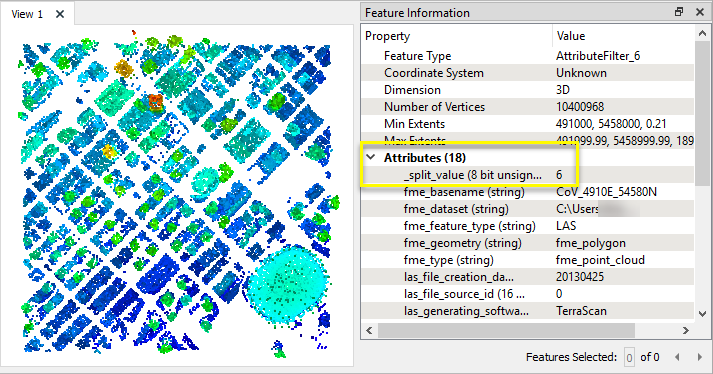
Task: Select the LAS feature type value
Action: click(566, 226)
